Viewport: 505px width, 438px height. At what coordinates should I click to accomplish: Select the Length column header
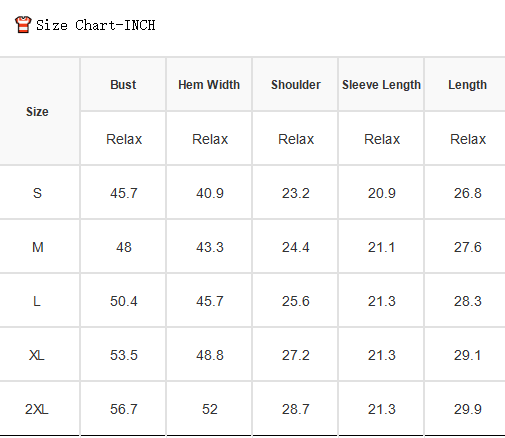pyautogui.click(x=467, y=85)
